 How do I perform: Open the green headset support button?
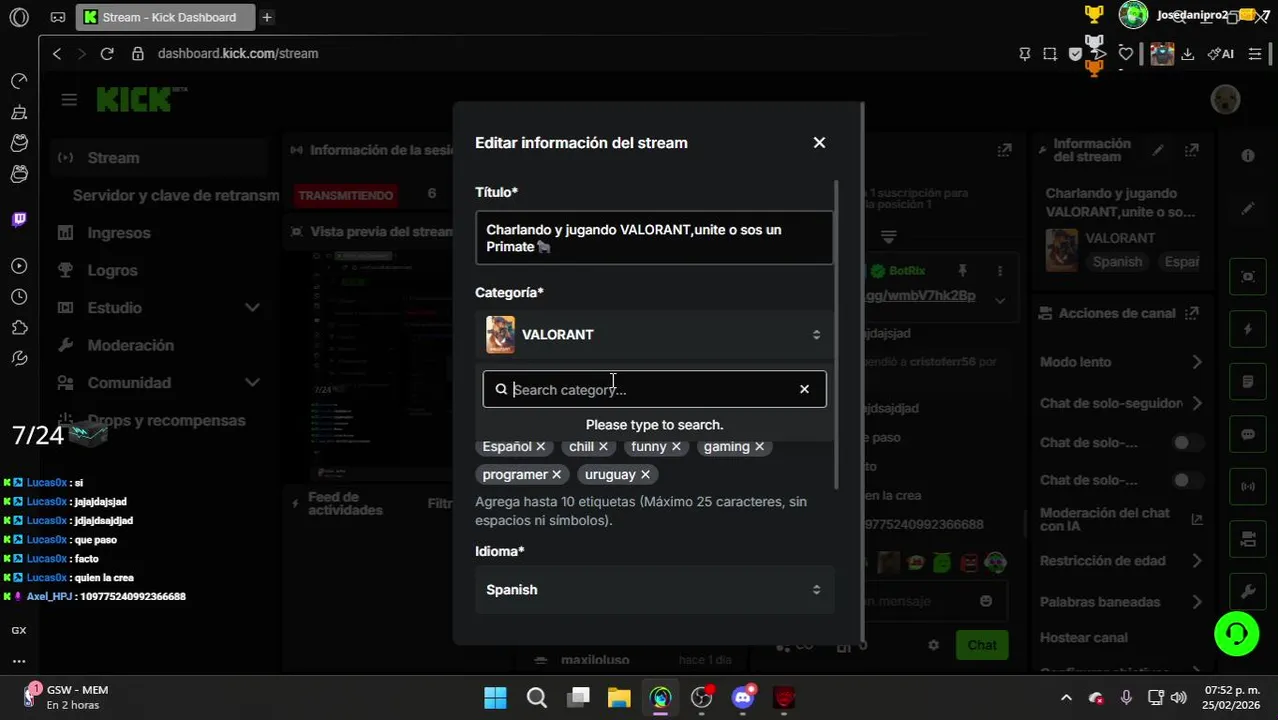tap(1236, 634)
